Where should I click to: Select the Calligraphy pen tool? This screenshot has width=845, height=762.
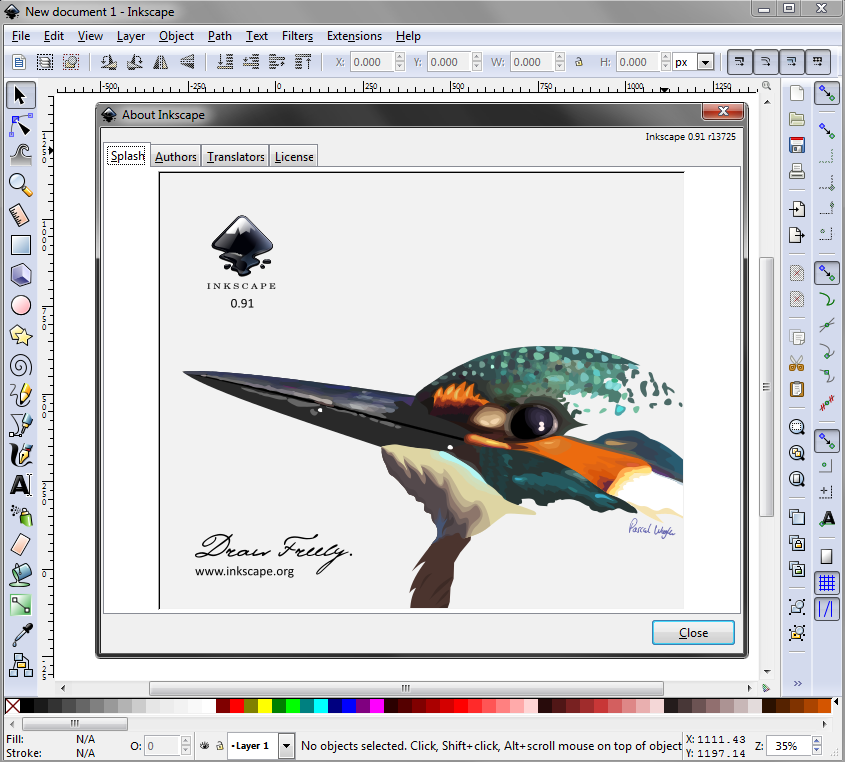tap(21, 454)
